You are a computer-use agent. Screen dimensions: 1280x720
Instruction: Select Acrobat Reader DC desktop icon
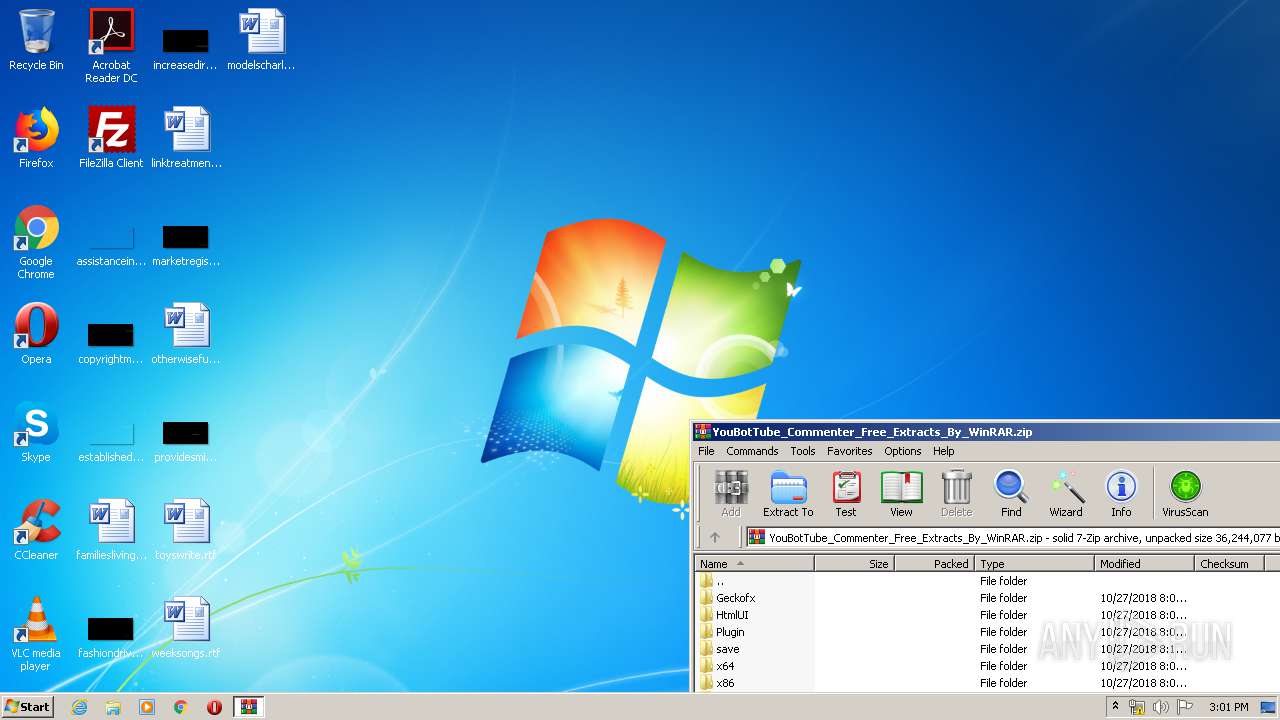[x=111, y=46]
